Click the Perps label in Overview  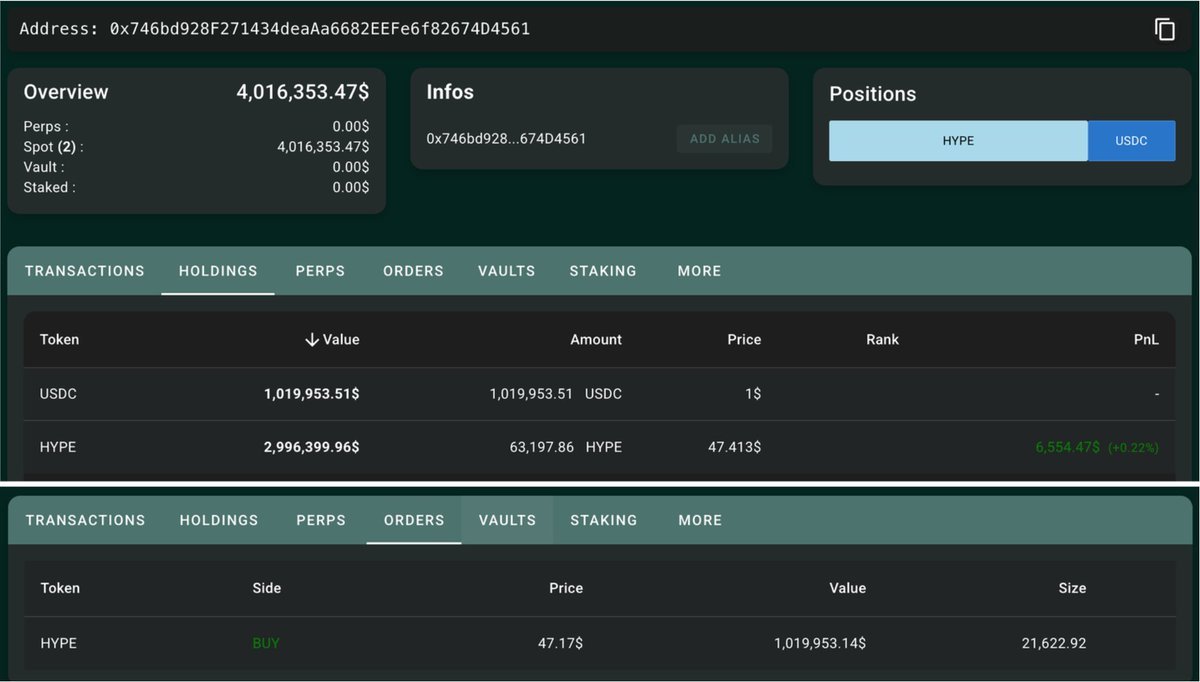coord(46,127)
